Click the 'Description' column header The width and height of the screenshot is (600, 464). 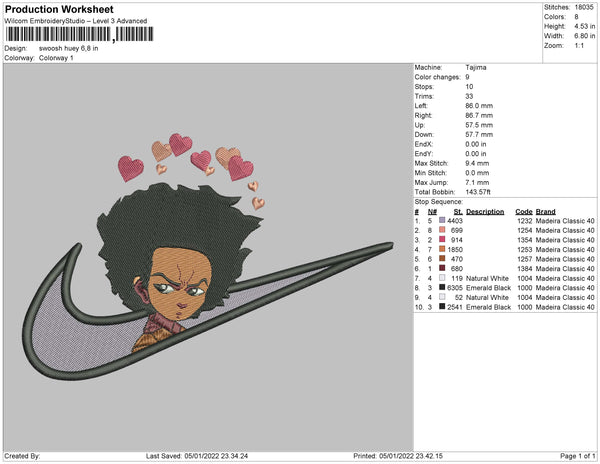485,212
